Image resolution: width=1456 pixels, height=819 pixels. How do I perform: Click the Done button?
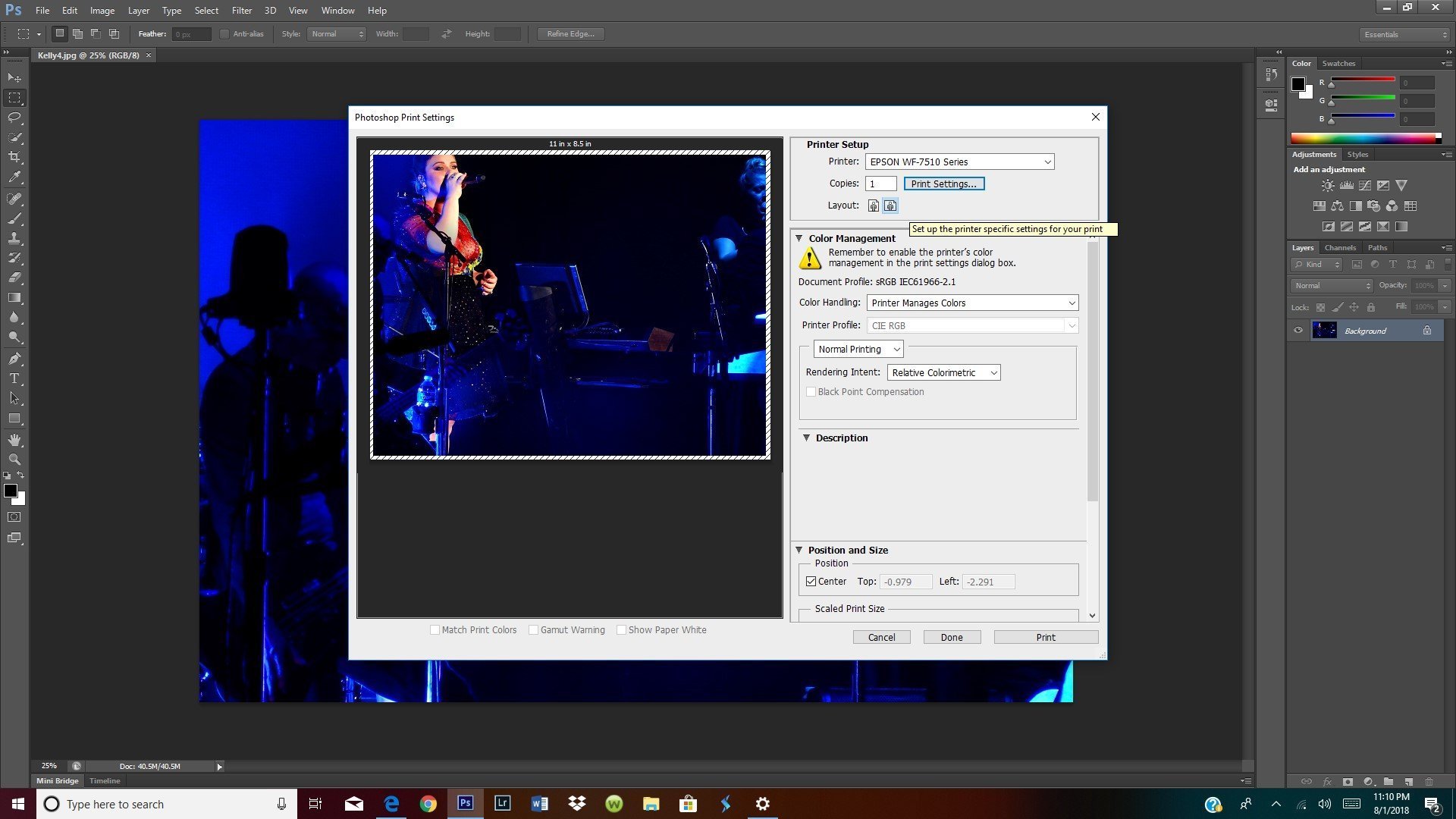coord(952,638)
